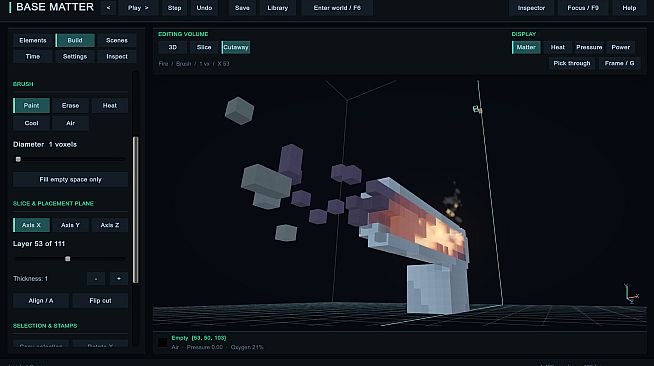Set slice plane to Axis Y
This screenshot has height=366, width=654.
[70, 225]
